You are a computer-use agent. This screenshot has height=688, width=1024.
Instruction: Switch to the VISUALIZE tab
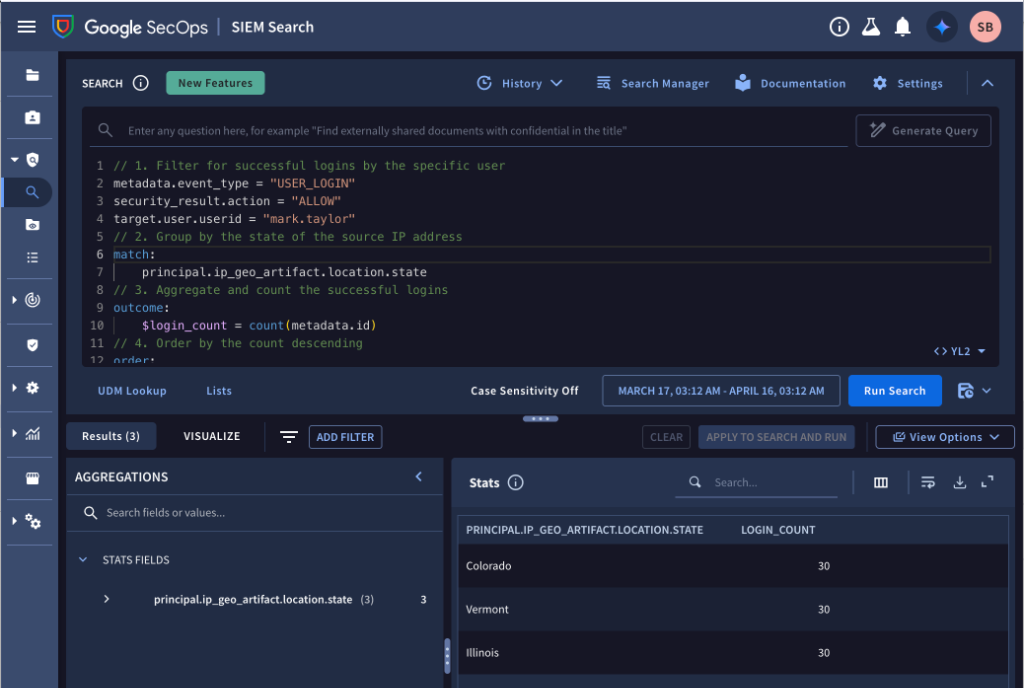click(x=212, y=436)
